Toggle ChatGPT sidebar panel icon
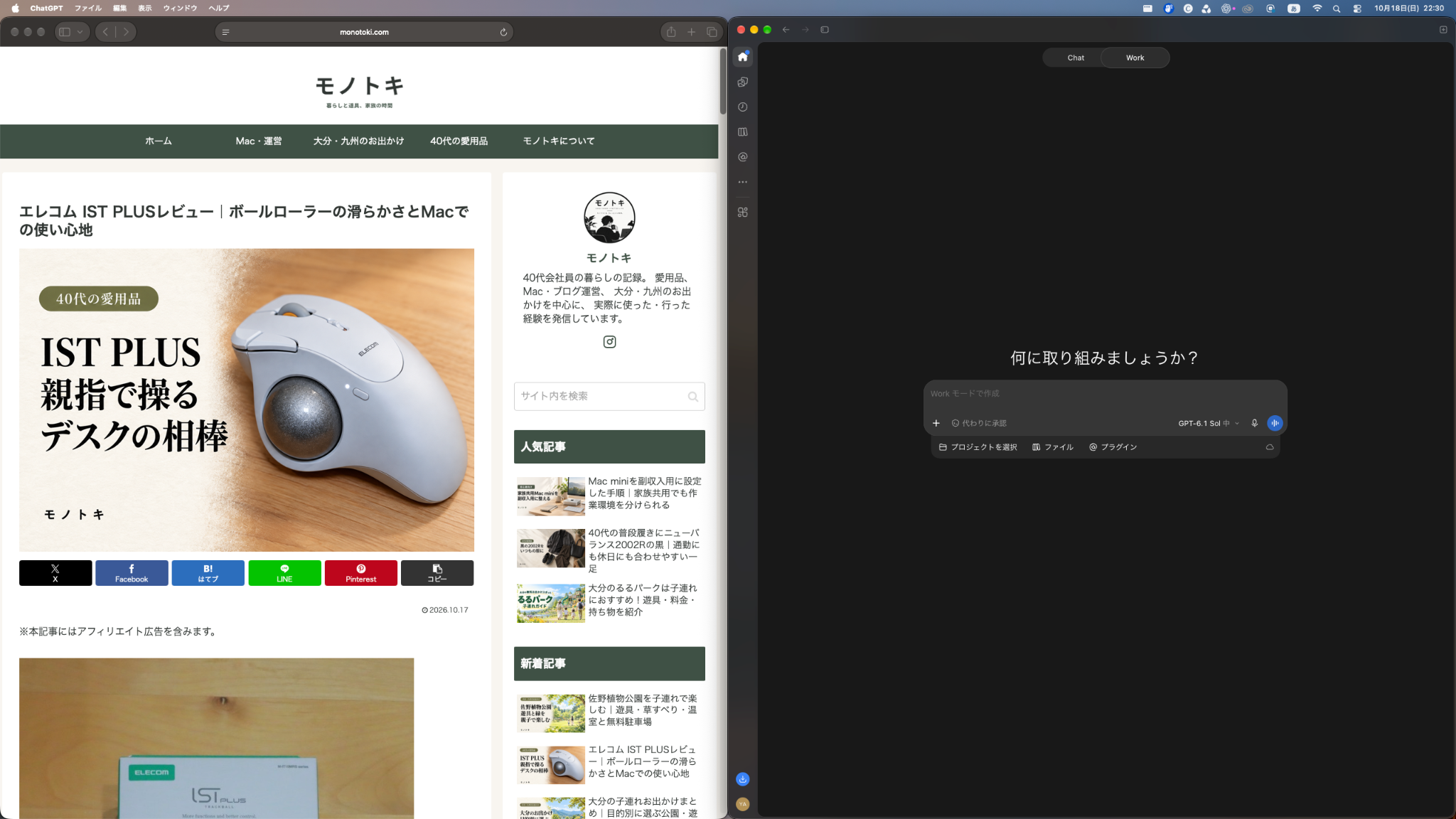 point(825,30)
